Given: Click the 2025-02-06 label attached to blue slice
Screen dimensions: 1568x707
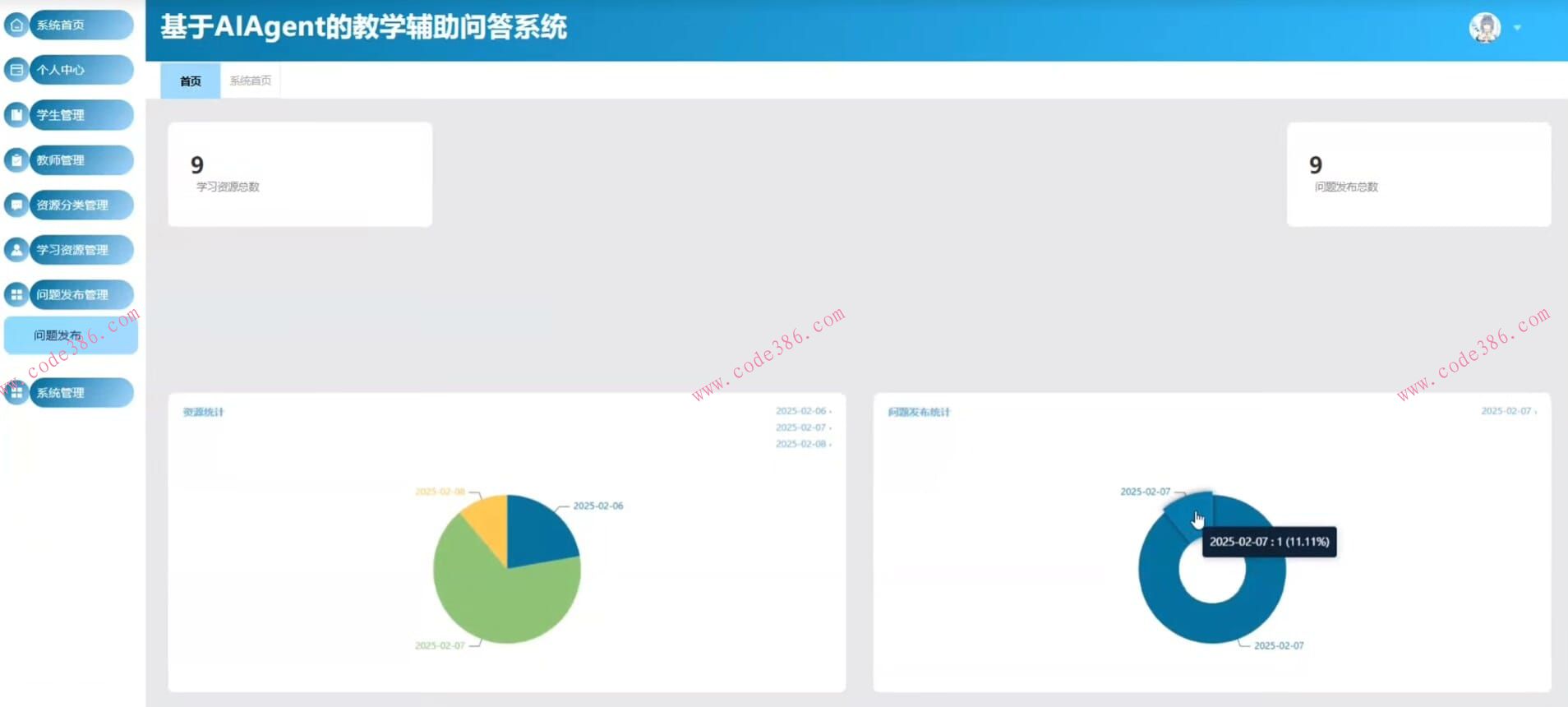Looking at the screenshot, I should point(598,506).
